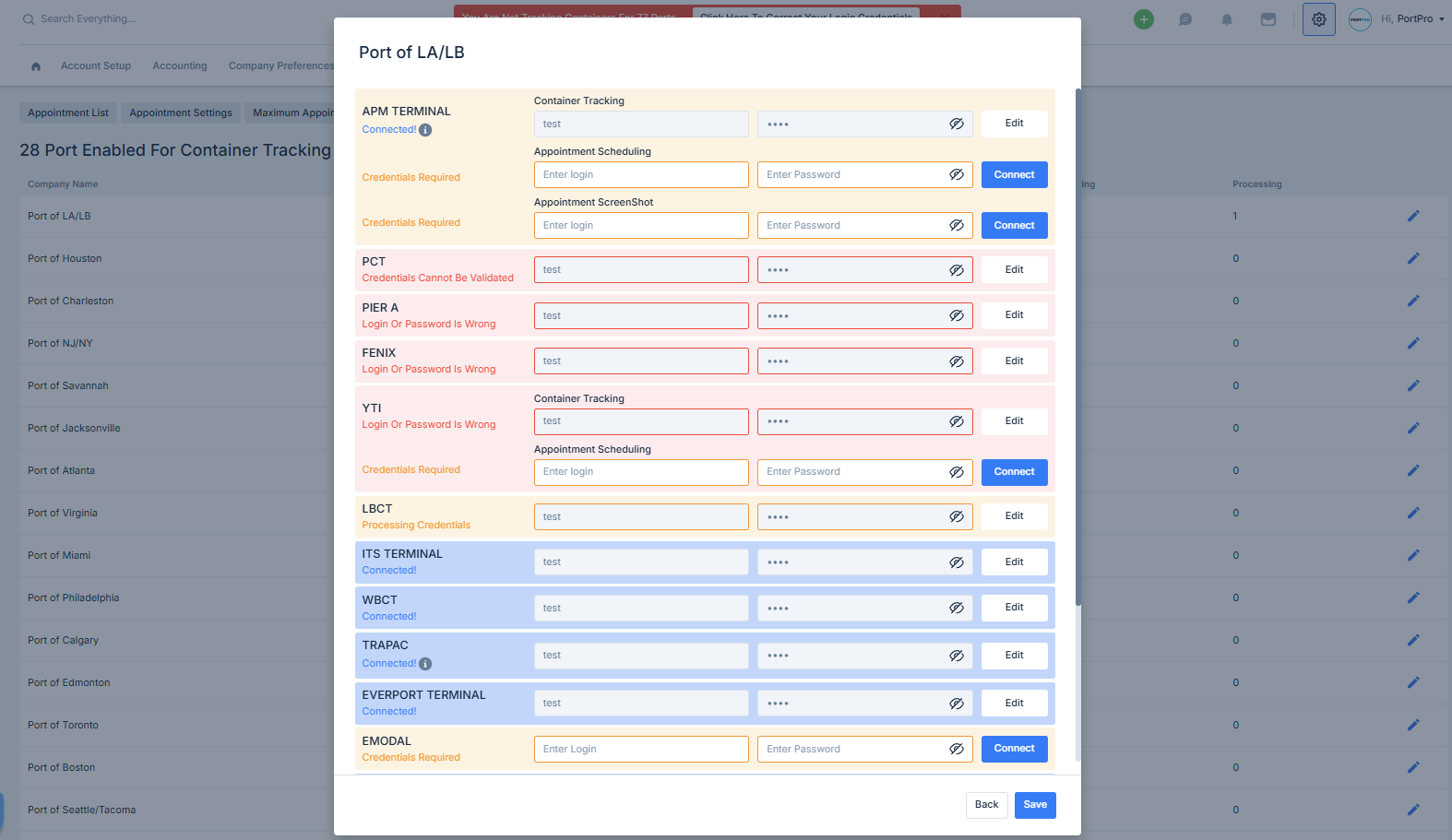Connect YTI Appointment Scheduling credentials
The height and width of the screenshot is (840, 1452).
pyautogui.click(x=1014, y=472)
